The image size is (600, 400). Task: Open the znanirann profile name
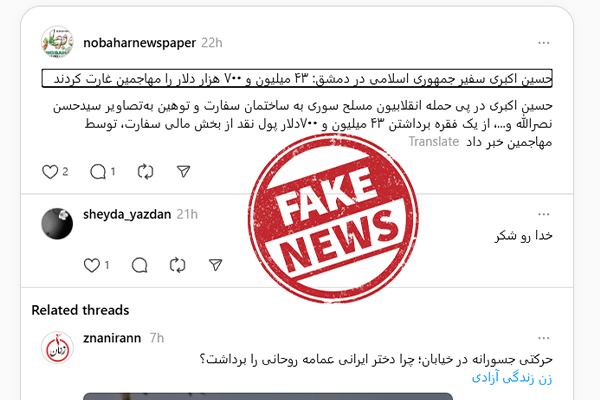[x=112, y=338]
